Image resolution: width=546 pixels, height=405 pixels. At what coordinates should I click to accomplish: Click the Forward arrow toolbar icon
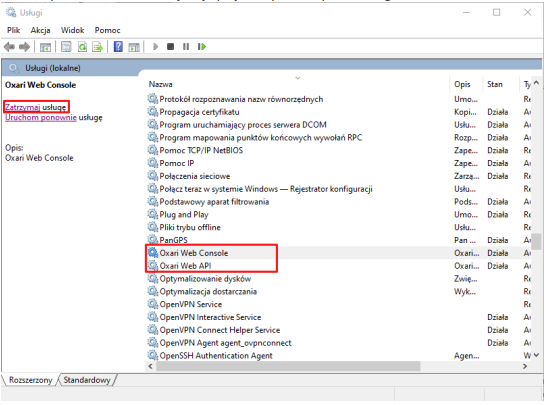[x=24, y=47]
